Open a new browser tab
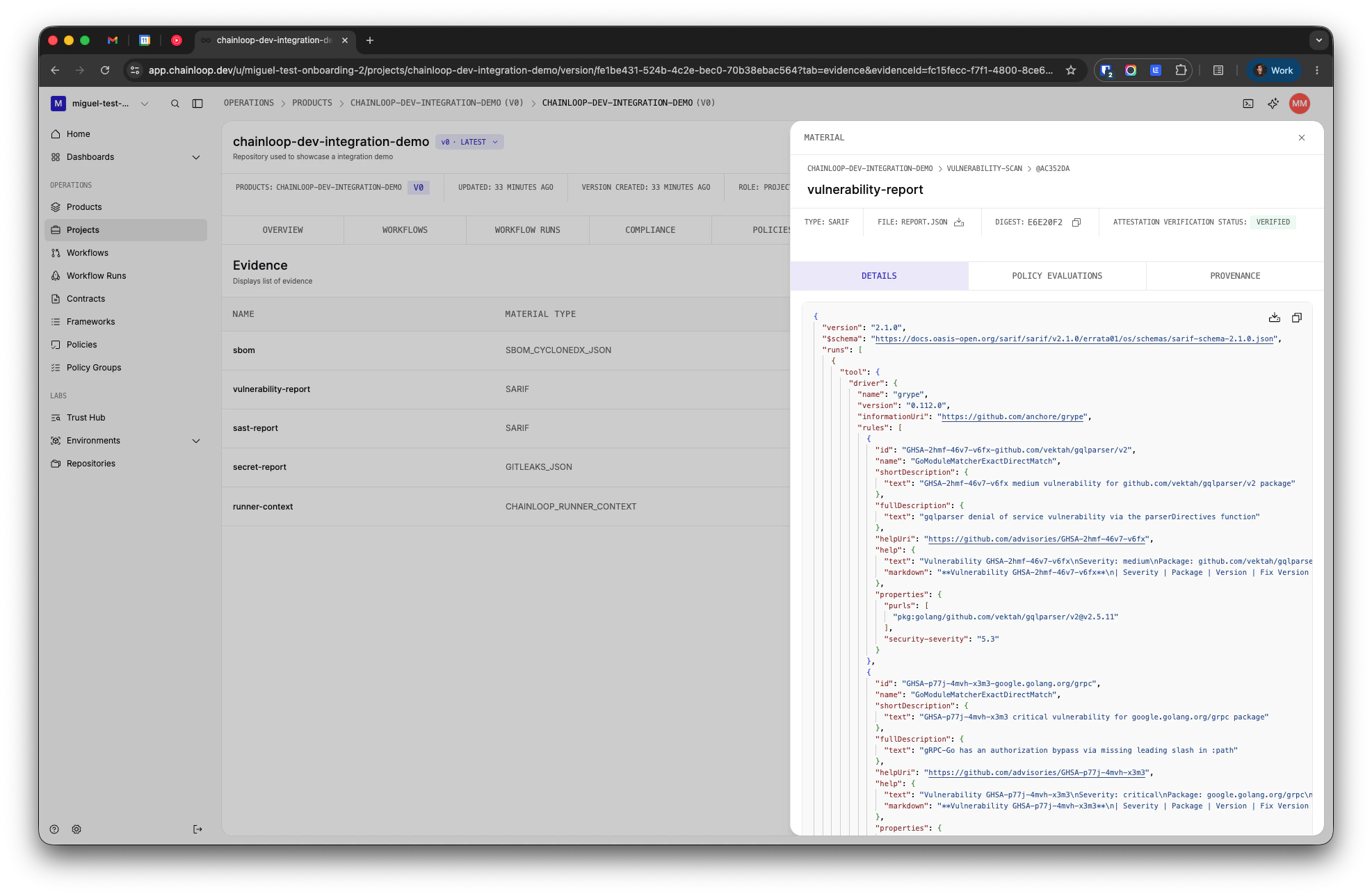 click(370, 40)
